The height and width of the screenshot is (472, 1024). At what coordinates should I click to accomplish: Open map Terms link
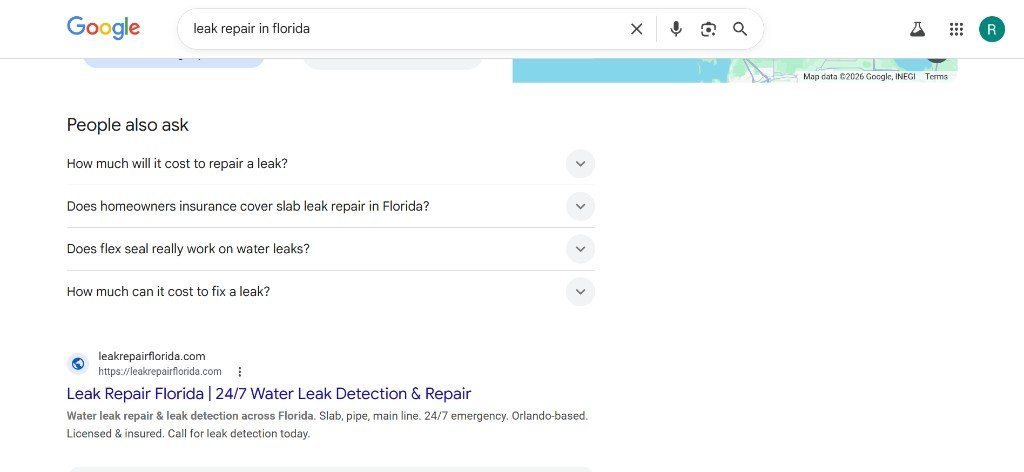pos(936,76)
